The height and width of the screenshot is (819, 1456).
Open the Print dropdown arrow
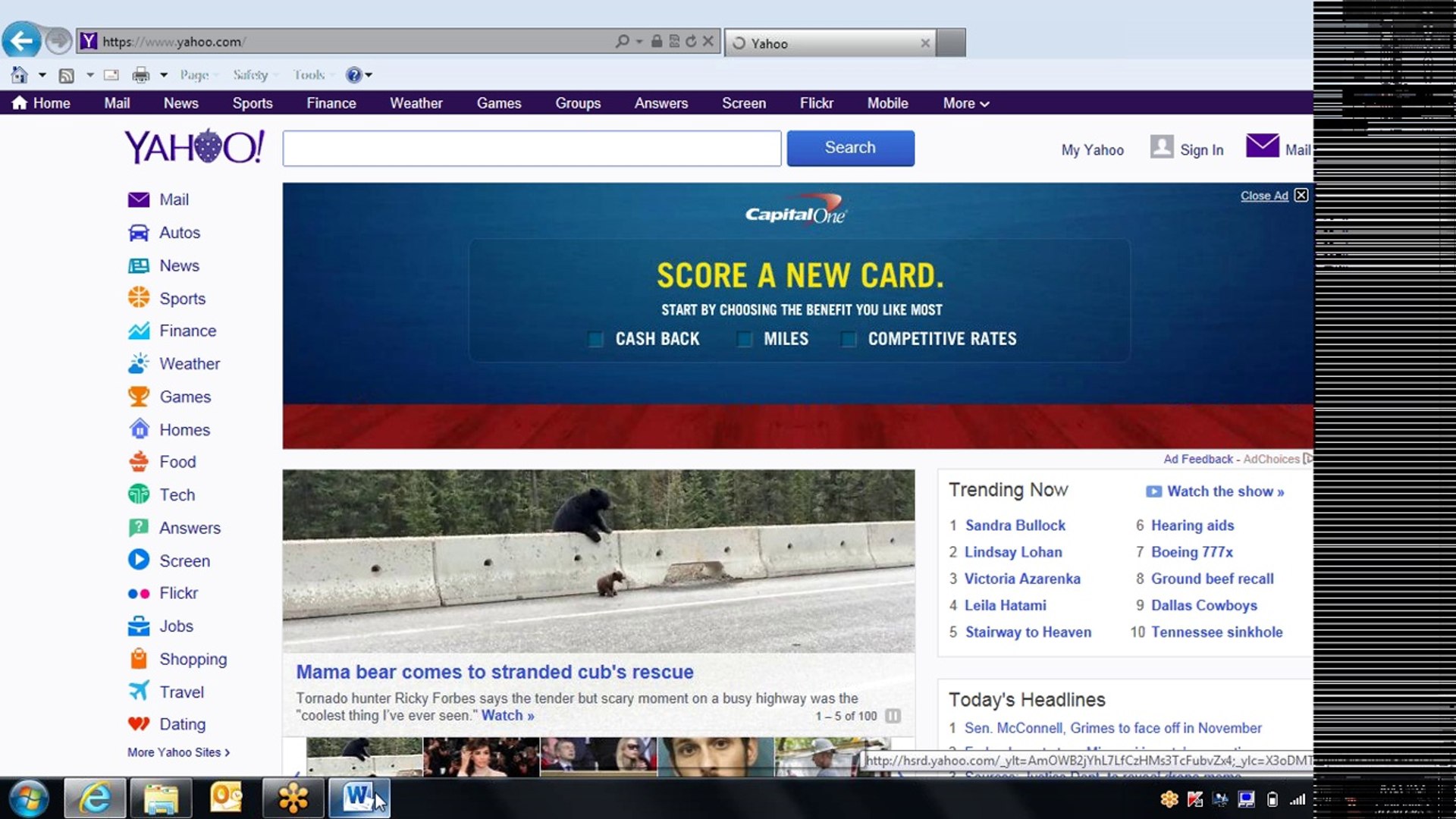click(x=164, y=75)
